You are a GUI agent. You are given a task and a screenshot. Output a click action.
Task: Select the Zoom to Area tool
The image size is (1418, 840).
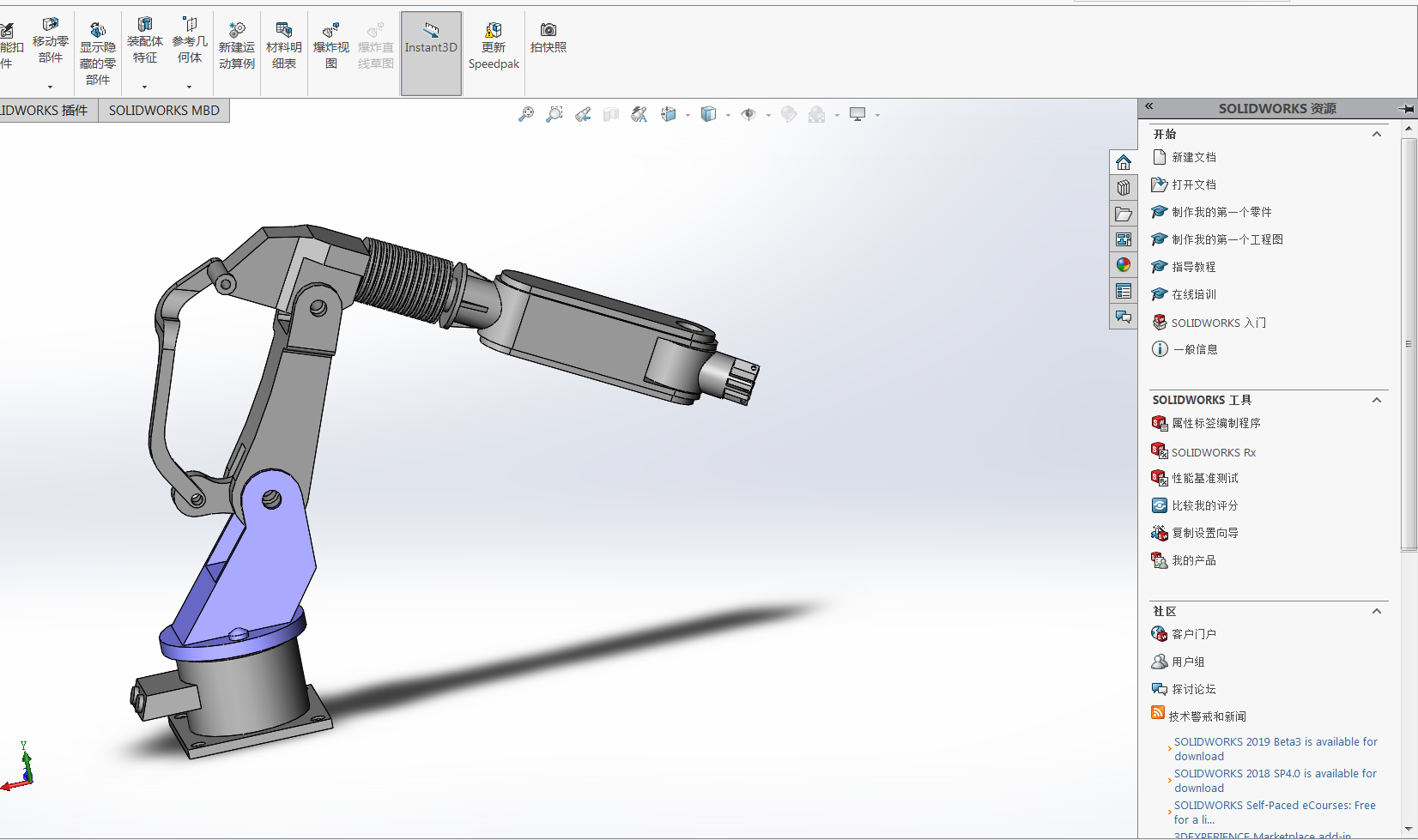click(x=554, y=114)
